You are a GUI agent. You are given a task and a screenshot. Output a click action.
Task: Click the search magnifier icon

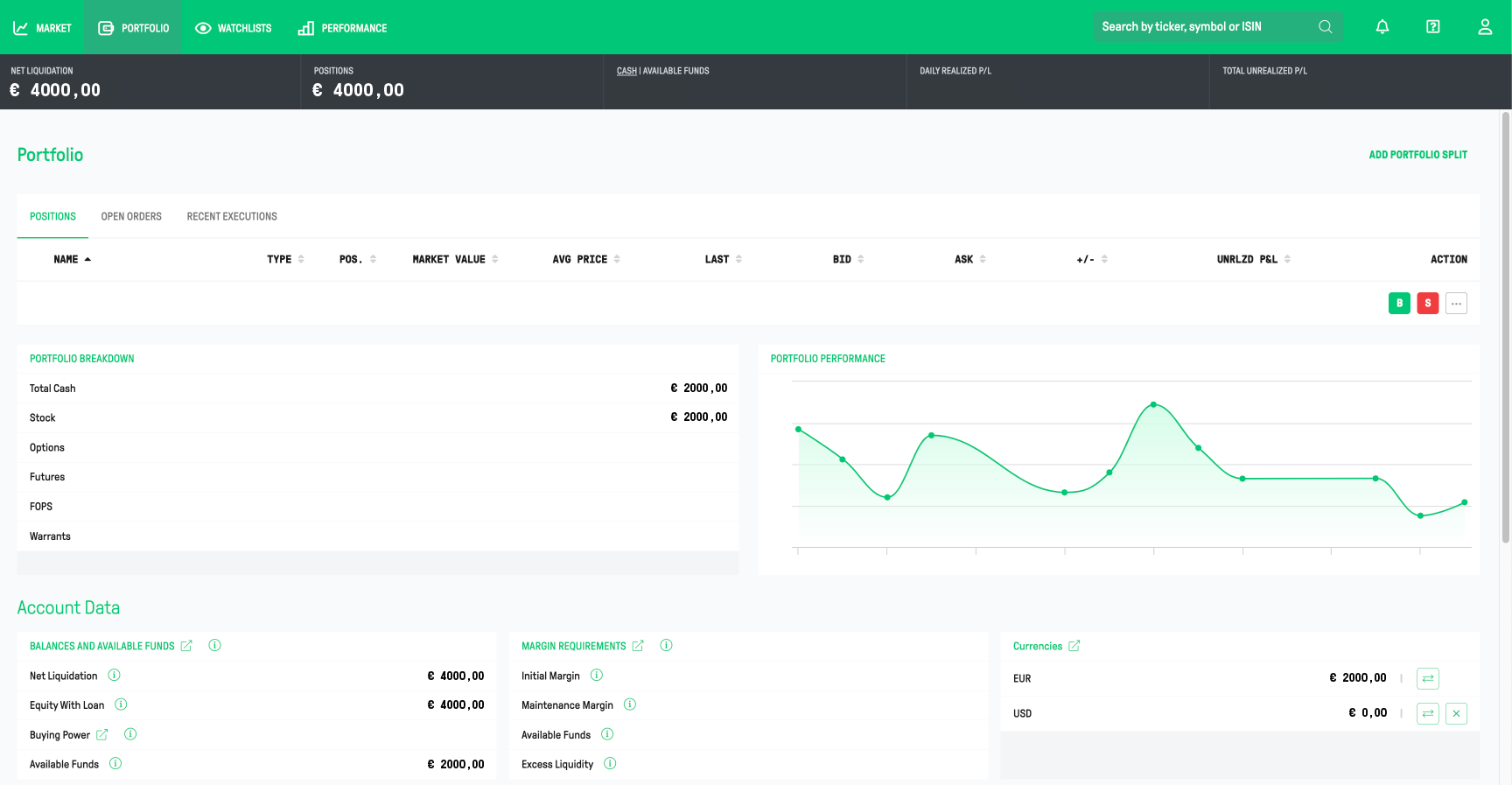point(1325,27)
